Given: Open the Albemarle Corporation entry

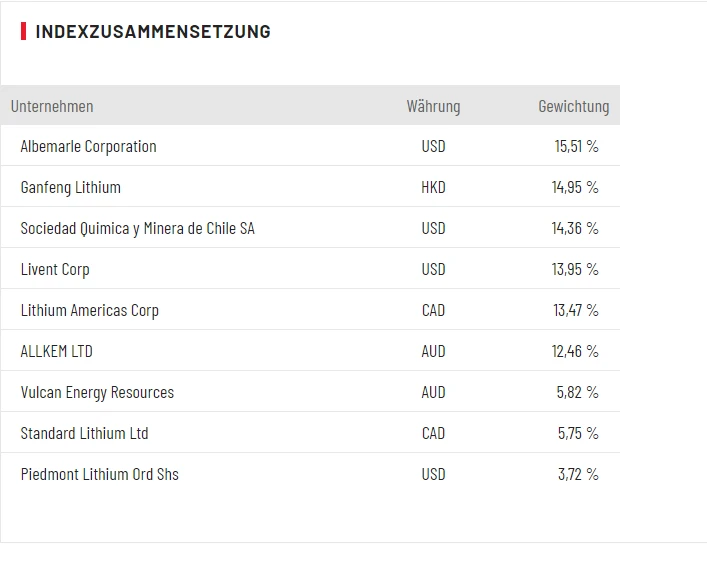Looking at the screenshot, I should click(x=88, y=147).
